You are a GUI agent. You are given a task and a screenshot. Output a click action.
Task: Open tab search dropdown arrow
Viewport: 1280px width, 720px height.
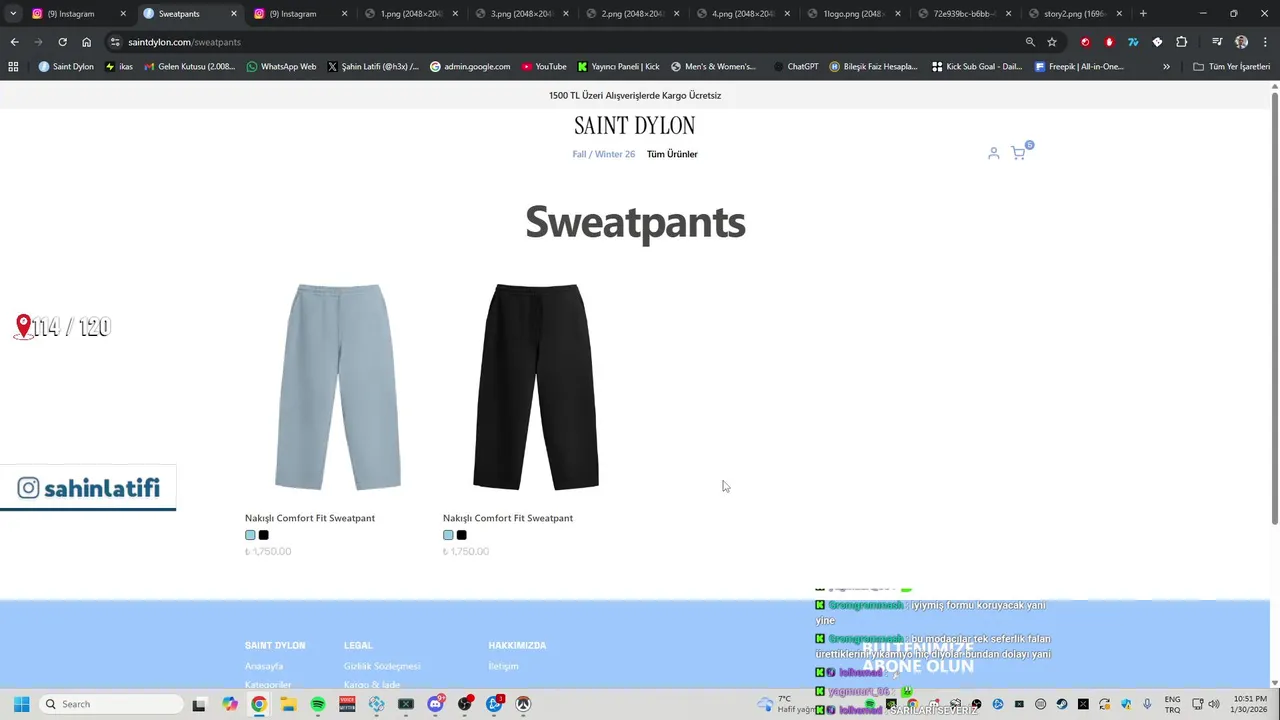tap(12, 14)
